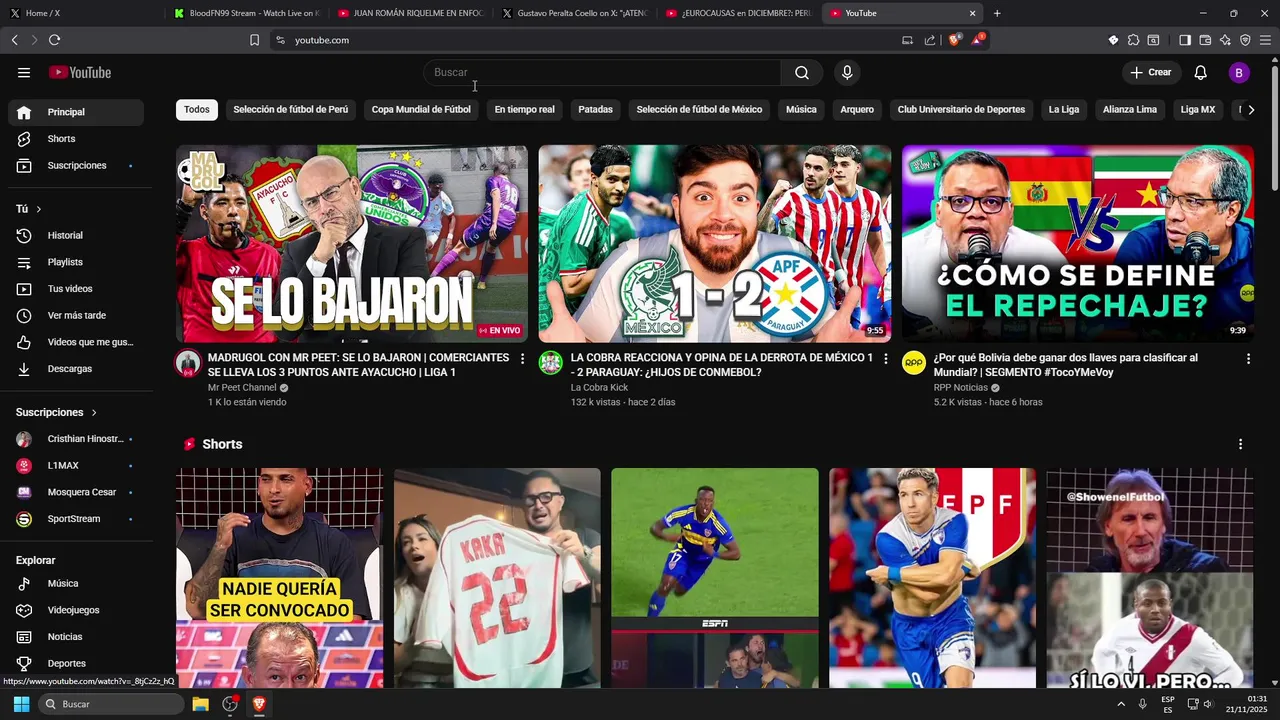1280x720 pixels.
Task: Expand the Tú section chevron
Action: tap(39, 209)
